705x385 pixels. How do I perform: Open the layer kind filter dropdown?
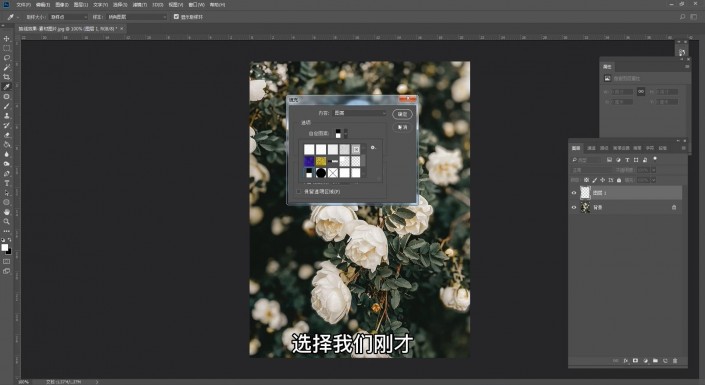[x=587, y=160]
